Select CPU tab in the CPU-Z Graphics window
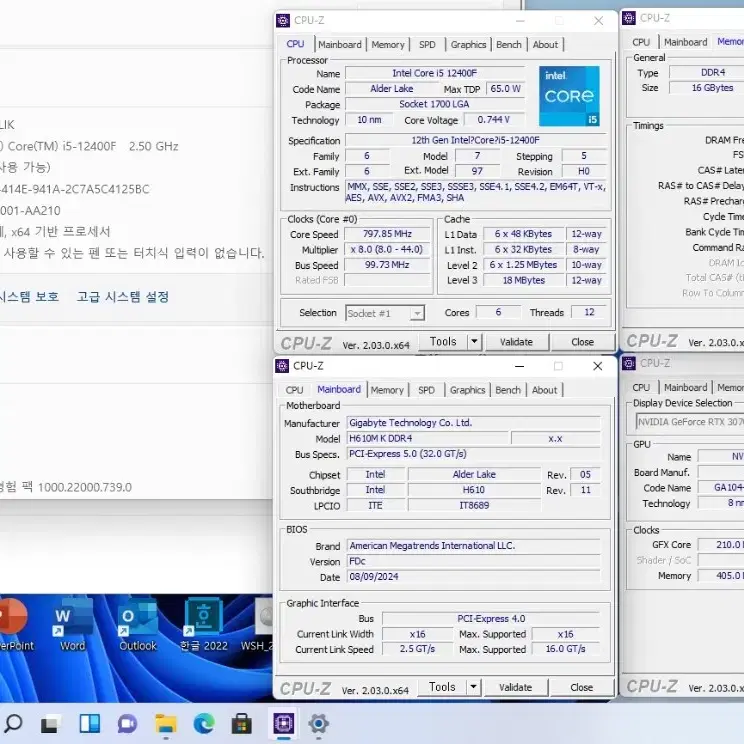Viewport: 744px width, 744px height. 641,388
